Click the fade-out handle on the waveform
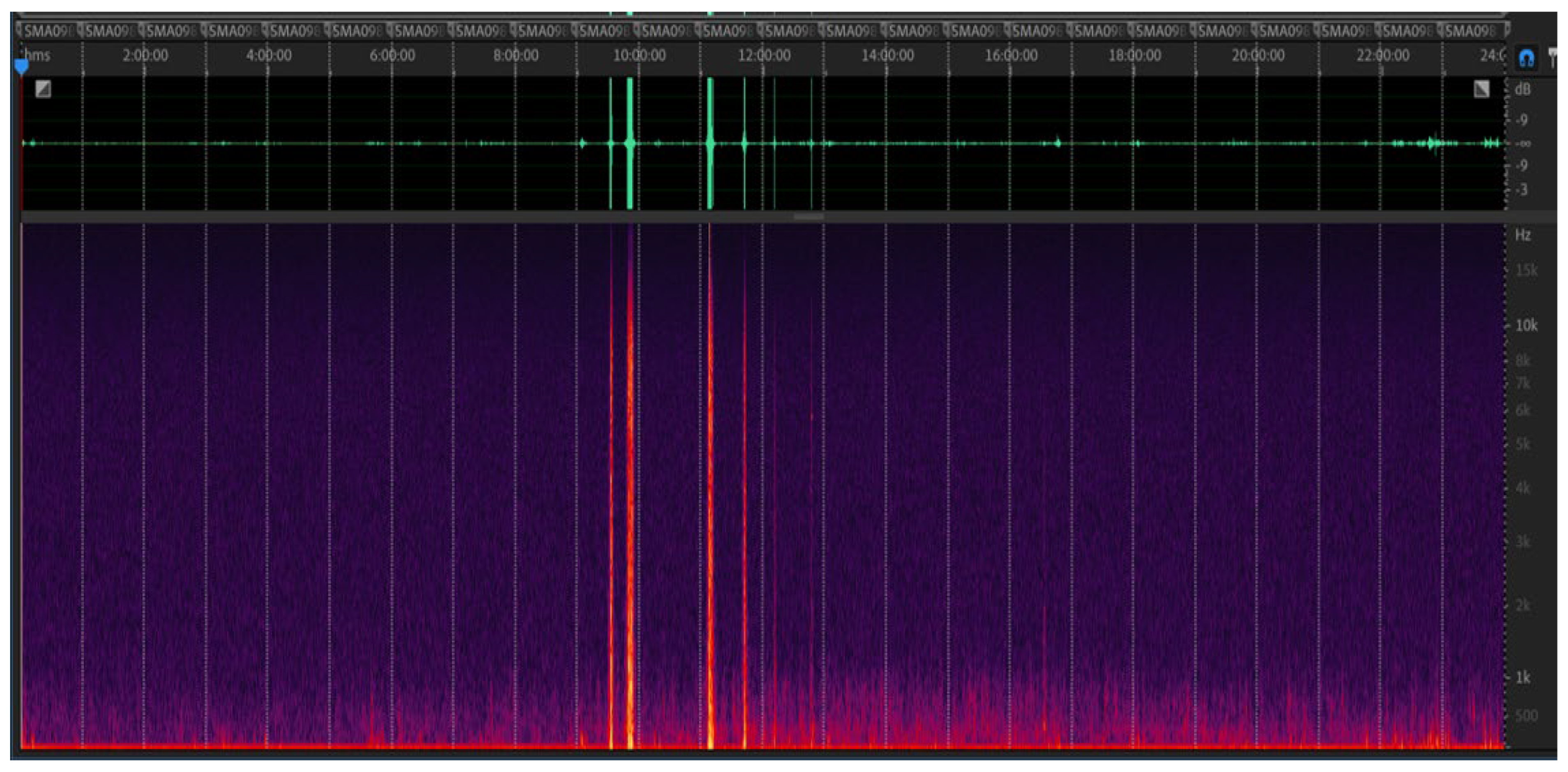The height and width of the screenshot is (772, 1568). tap(1482, 90)
